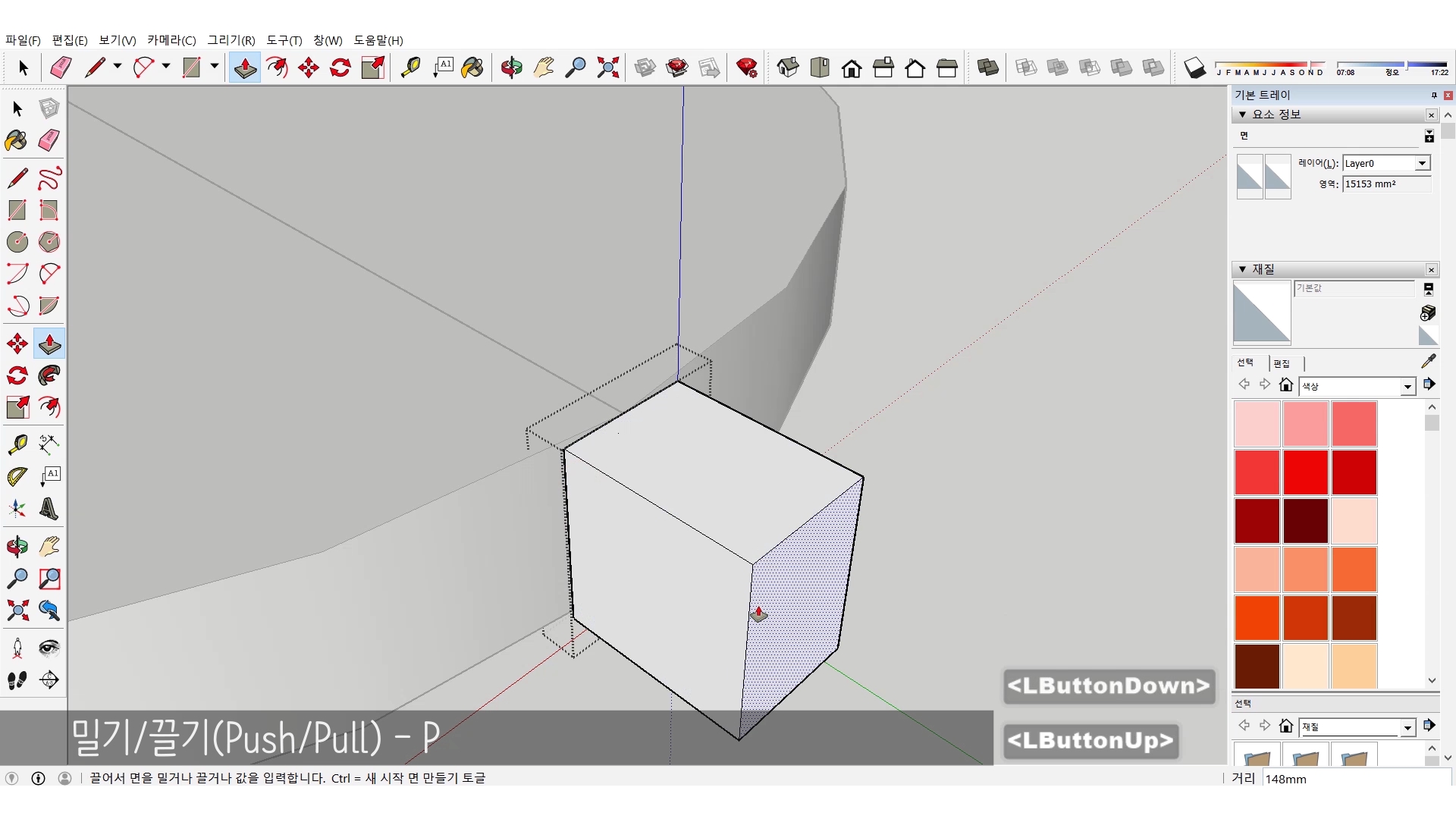This screenshot has height=819, width=1456.
Task: Switch to the 편집 tab in materials
Action: 1282,363
